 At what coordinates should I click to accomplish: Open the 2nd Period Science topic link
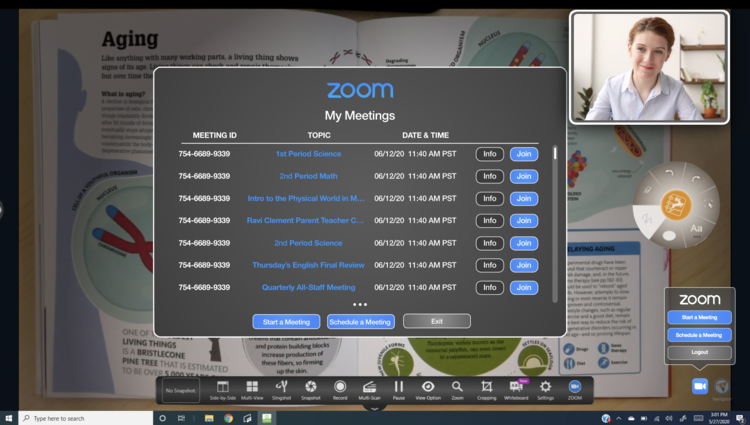(309, 243)
